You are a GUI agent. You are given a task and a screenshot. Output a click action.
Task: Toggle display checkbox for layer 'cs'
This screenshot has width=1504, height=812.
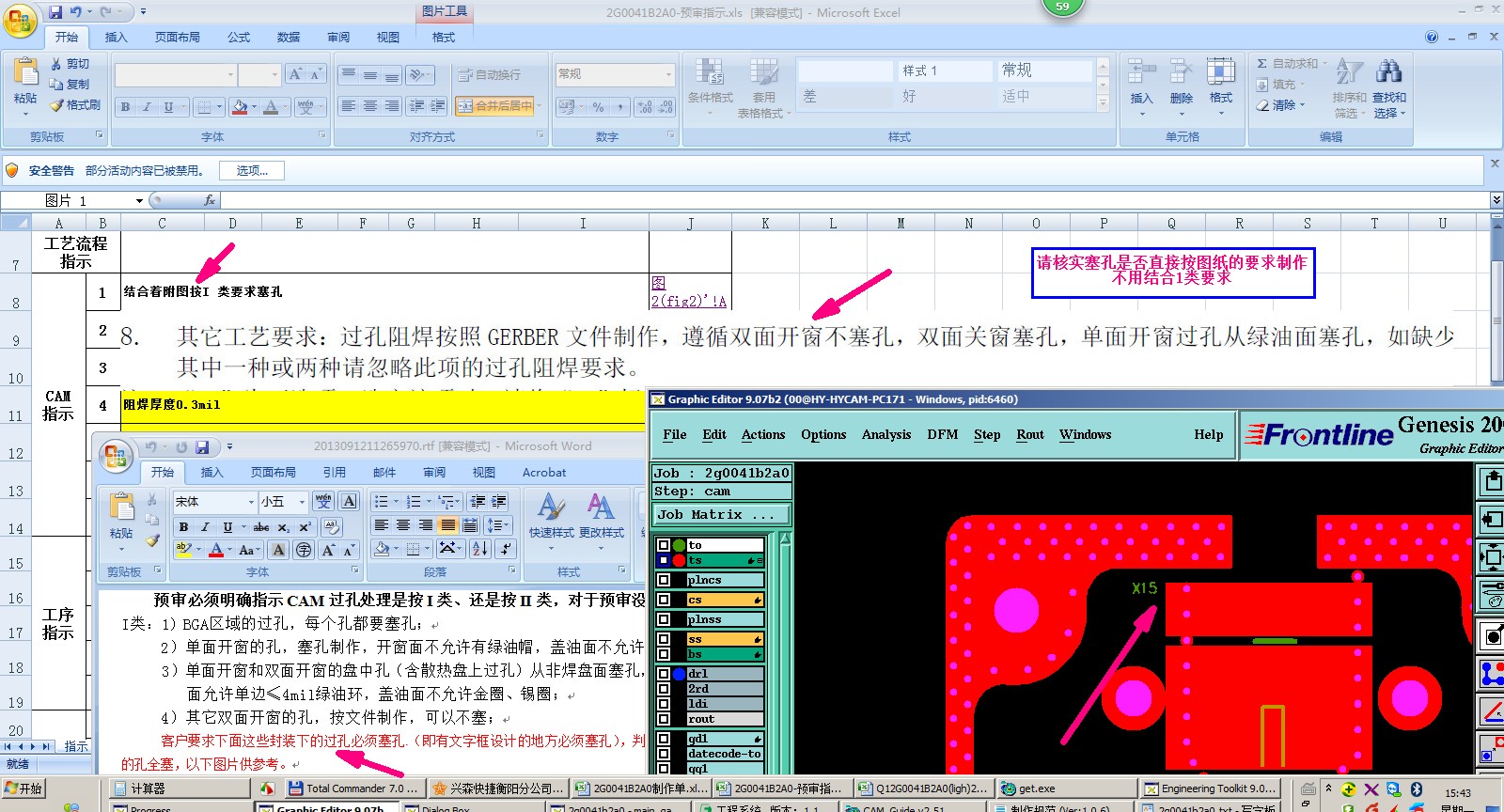[x=664, y=600]
